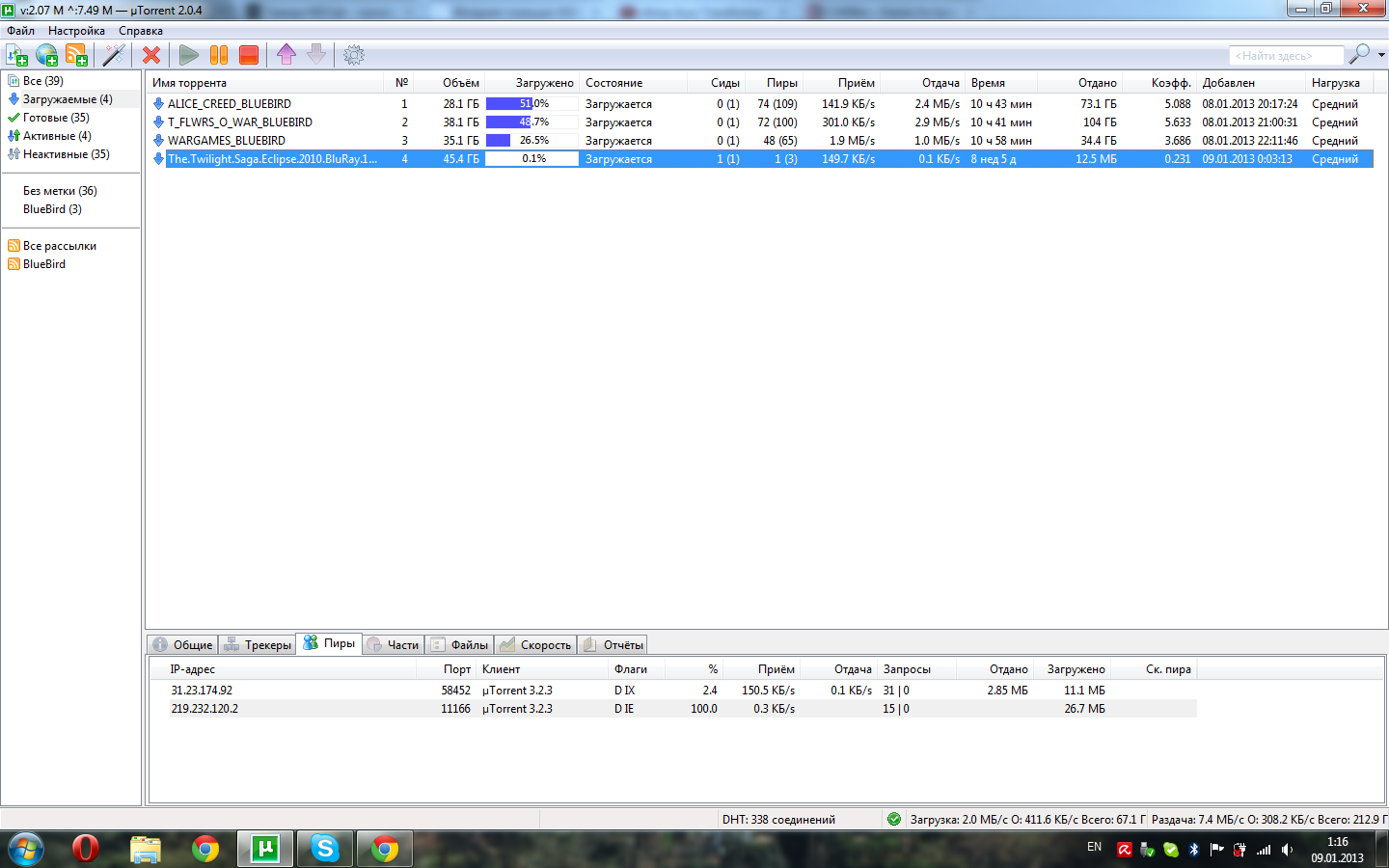Screen dimensions: 1389x868
Task: Click the green Start torrent icon
Action: coord(189,55)
